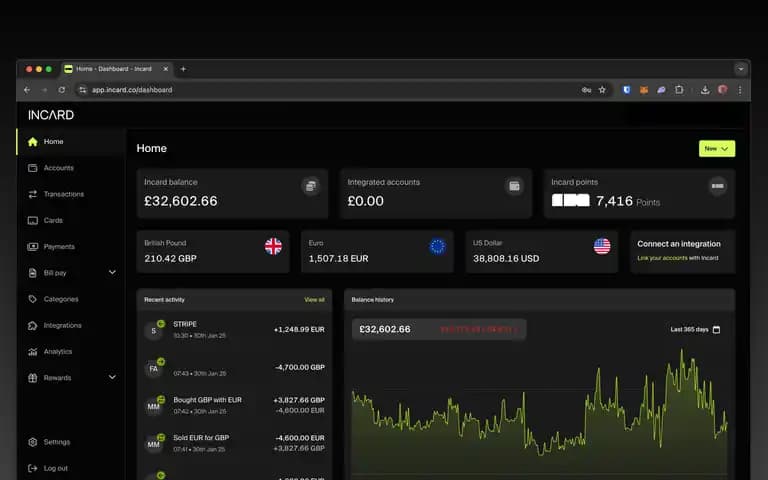
Task: Click the Log out icon
Action: tap(33, 468)
